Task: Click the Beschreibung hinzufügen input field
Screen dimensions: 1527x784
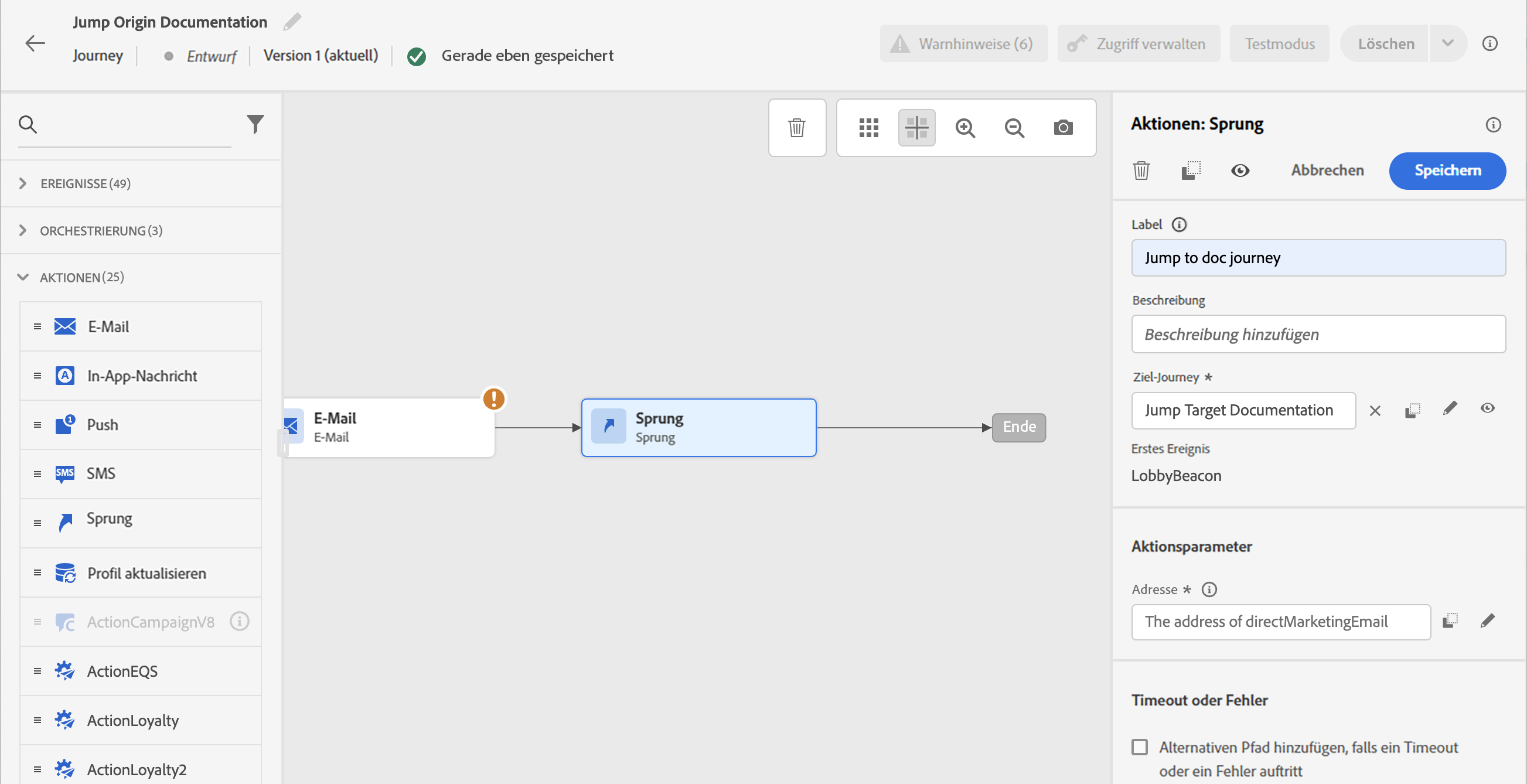Action: tap(1318, 334)
